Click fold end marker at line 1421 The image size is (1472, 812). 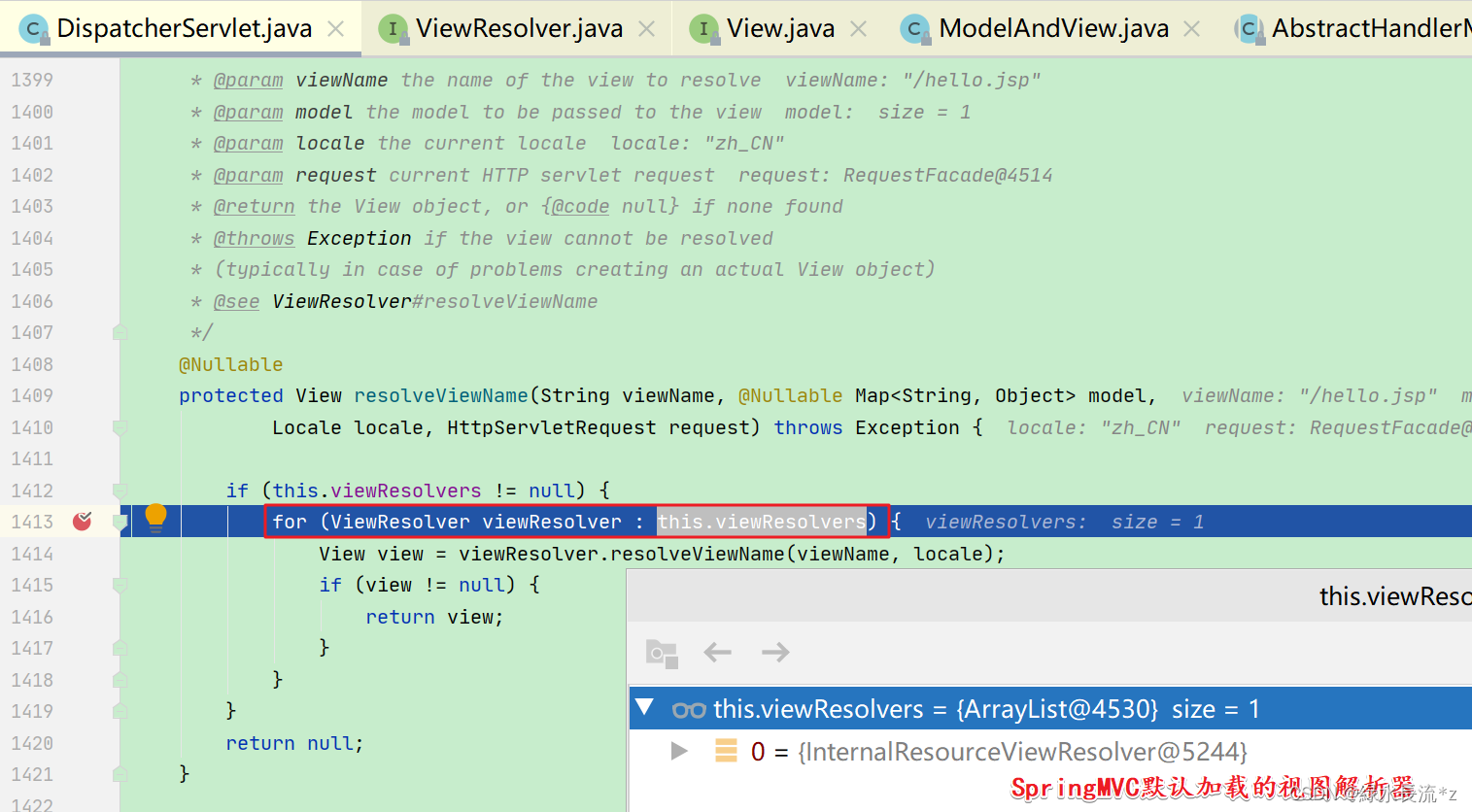(120, 774)
